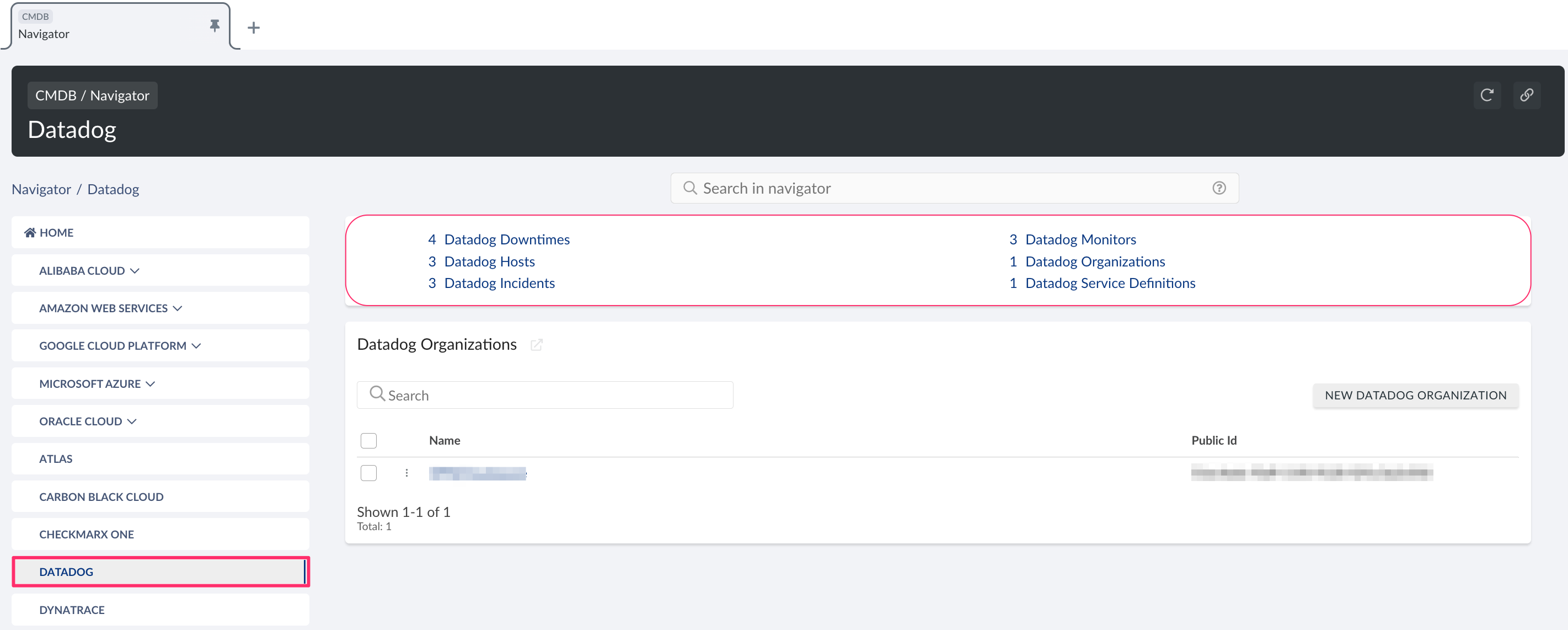The height and width of the screenshot is (630, 1568).
Task: Focus the Search in navigator field
Action: (x=955, y=188)
